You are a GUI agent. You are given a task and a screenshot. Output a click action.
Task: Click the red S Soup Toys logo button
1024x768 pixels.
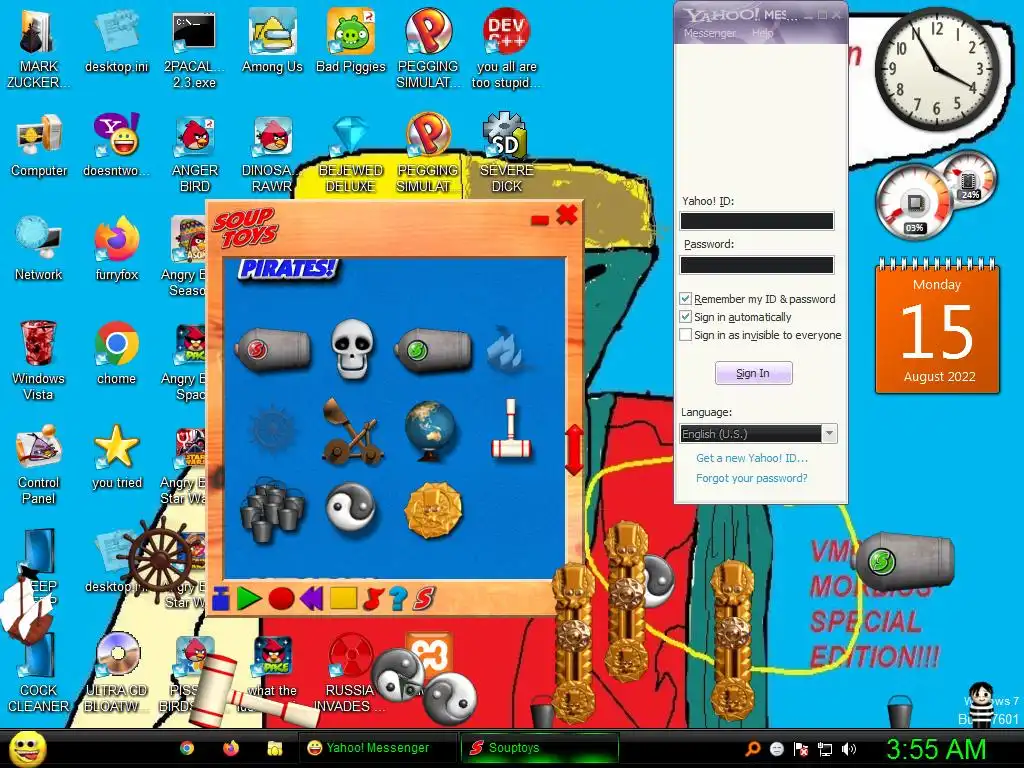[x=424, y=598]
